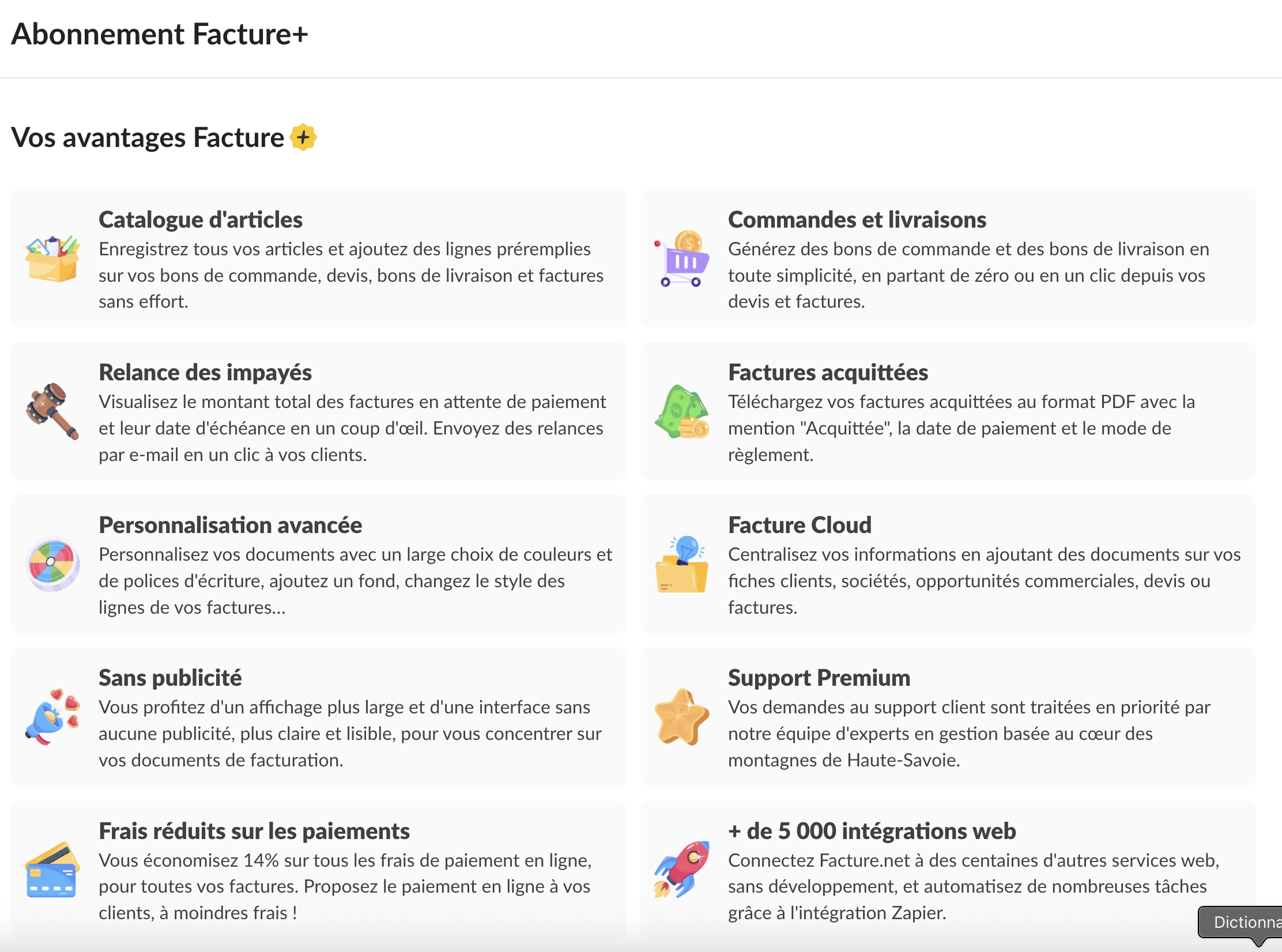Click the Relance des impayés heading
The width and height of the screenshot is (1282, 952).
[x=205, y=372]
